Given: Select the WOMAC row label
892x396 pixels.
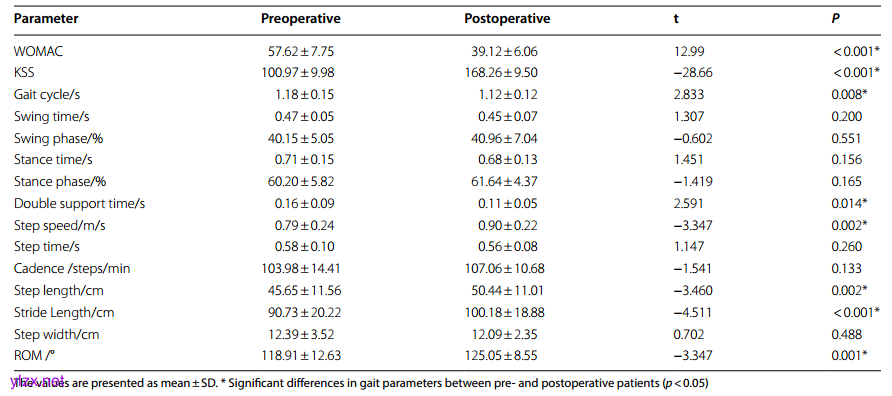Looking at the screenshot, I should tap(39, 51).
